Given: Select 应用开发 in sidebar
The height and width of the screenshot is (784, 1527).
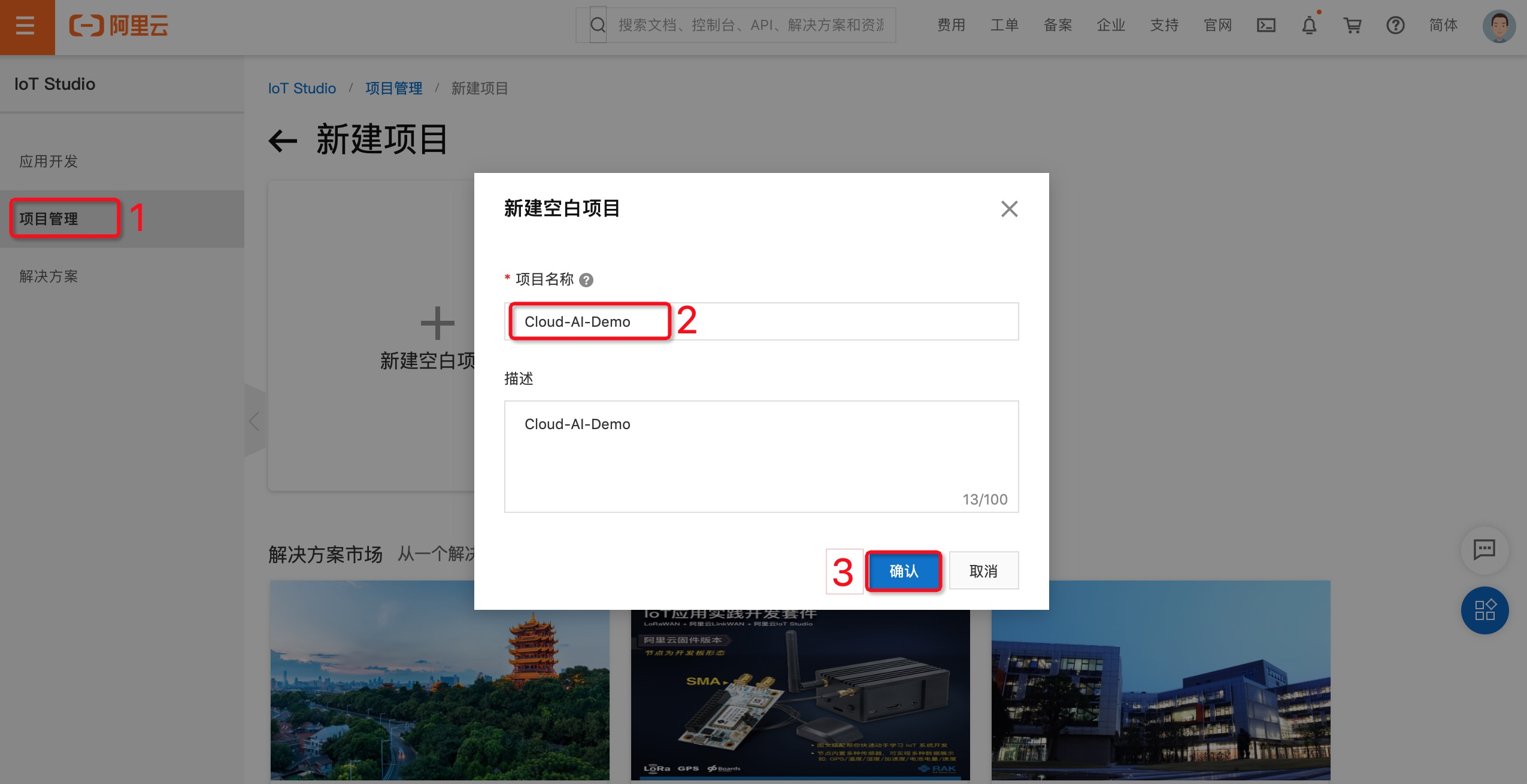Looking at the screenshot, I should [49, 162].
